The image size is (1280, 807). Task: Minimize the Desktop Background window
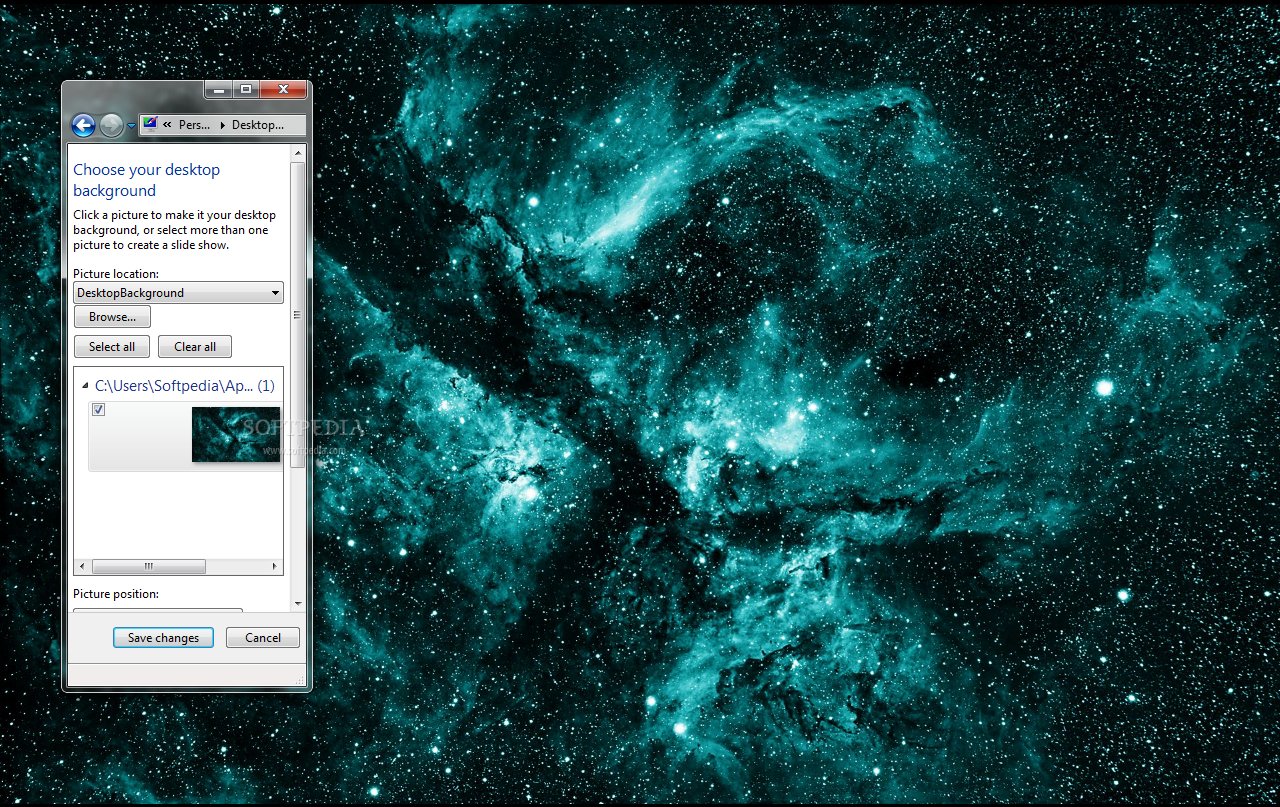219,90
